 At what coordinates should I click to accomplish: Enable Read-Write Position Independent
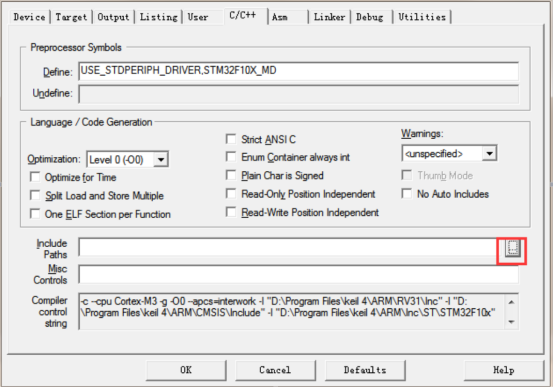231,212
